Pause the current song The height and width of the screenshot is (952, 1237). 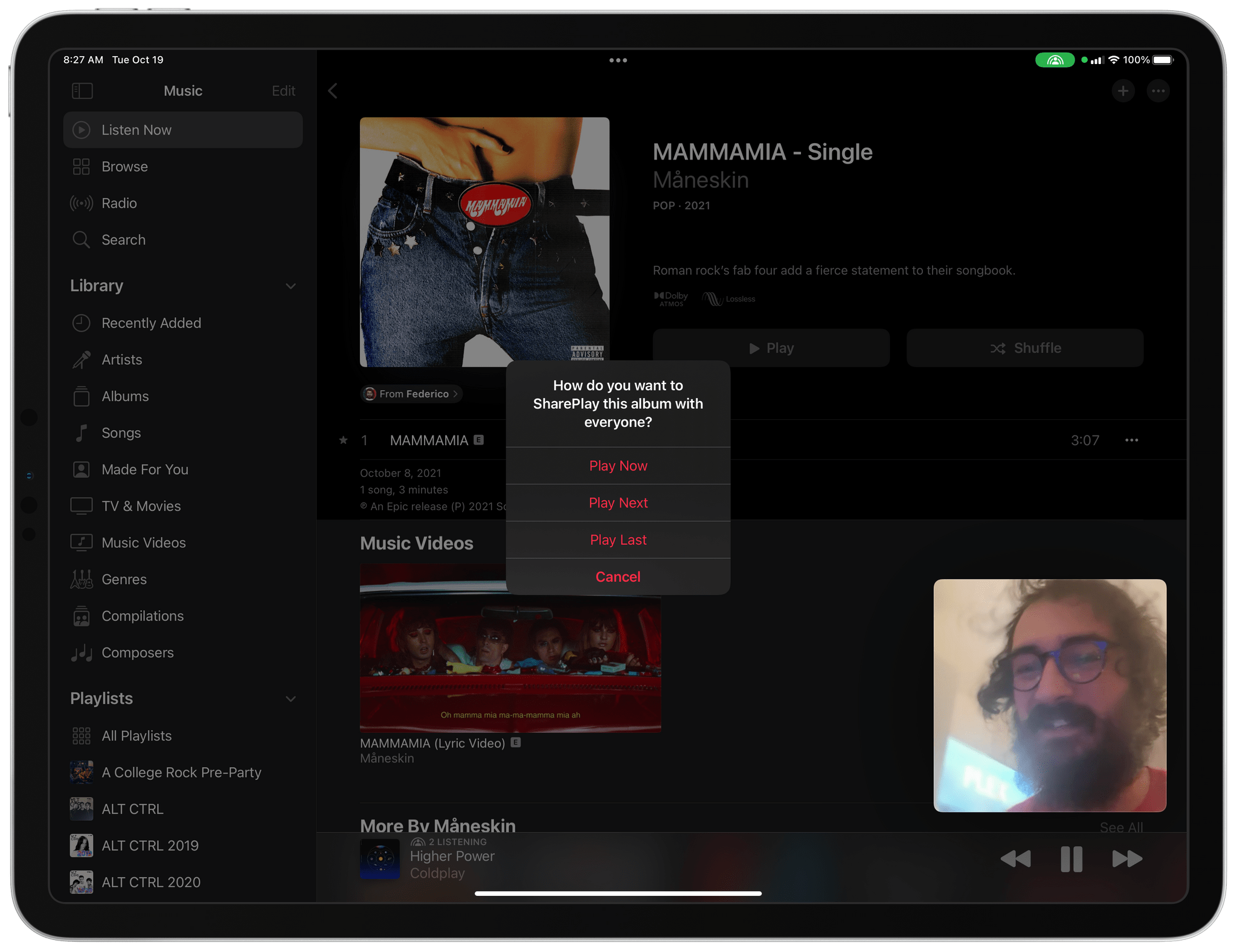1072,858
